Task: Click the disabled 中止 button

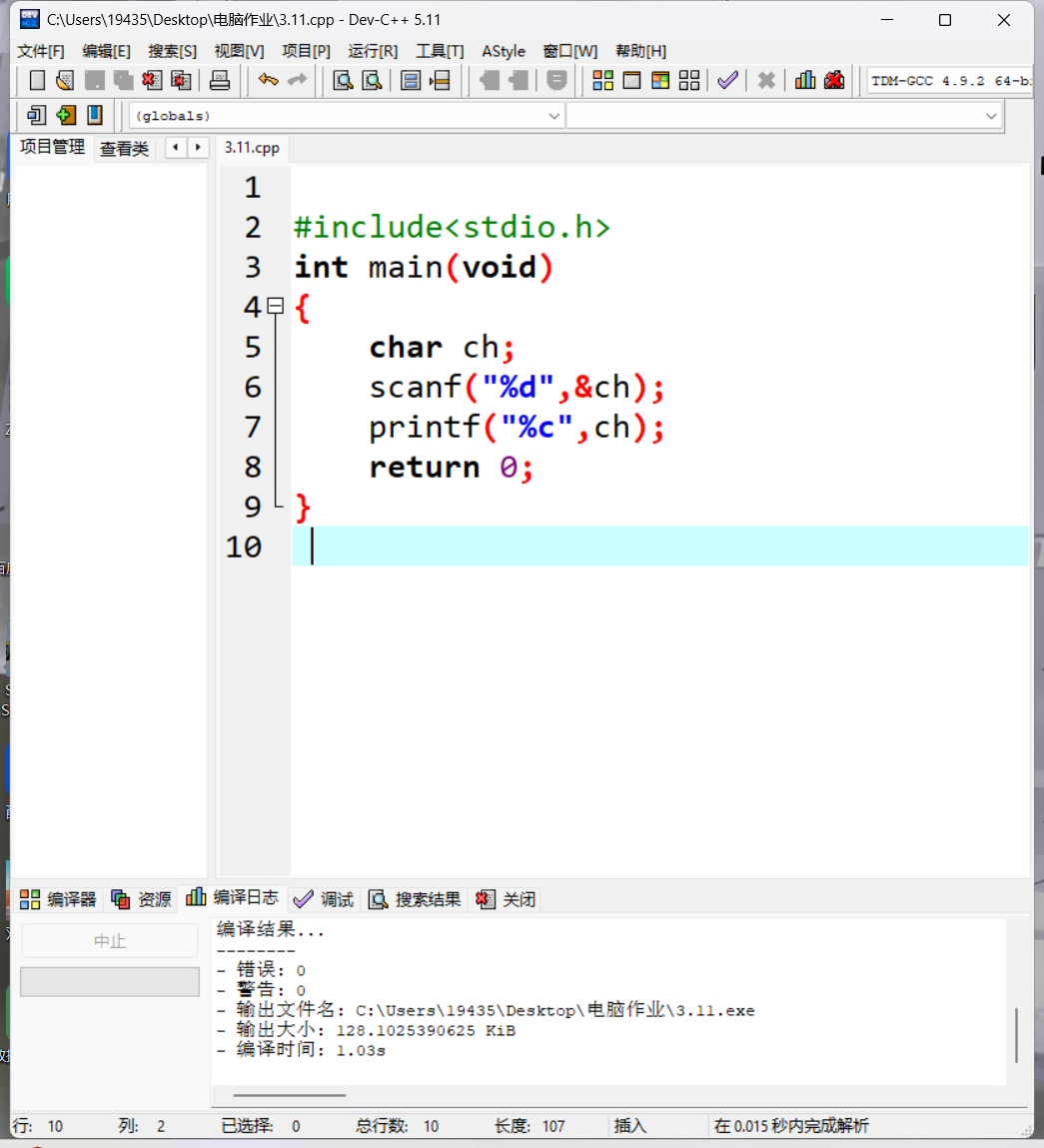Action: click(x=110, y=941)
